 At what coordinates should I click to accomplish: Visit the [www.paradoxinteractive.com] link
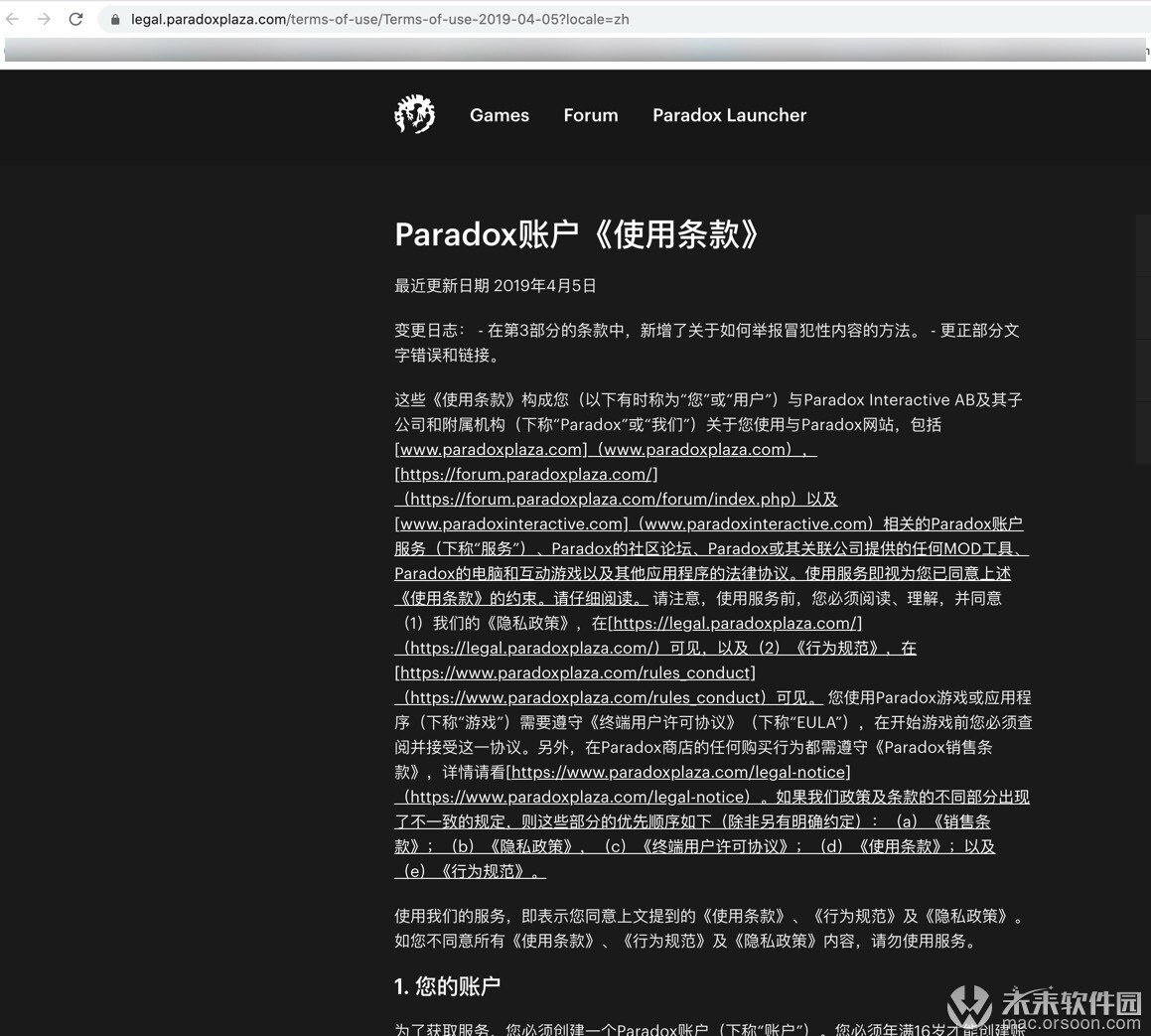pos(511,524)
